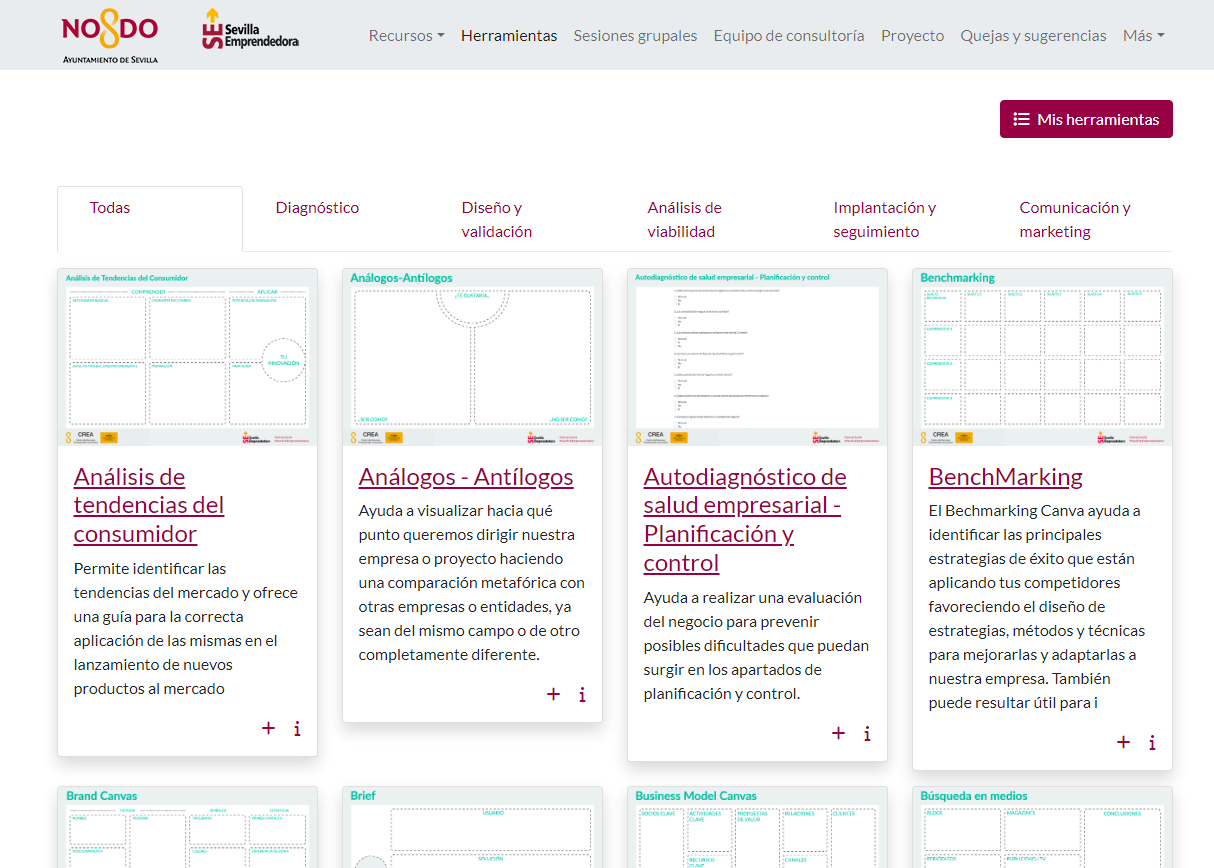The height and width of the screenshot is (868, 1214).
Task: Open the info icon on the Autodiagnóstico card
Action: click(867, 733)
